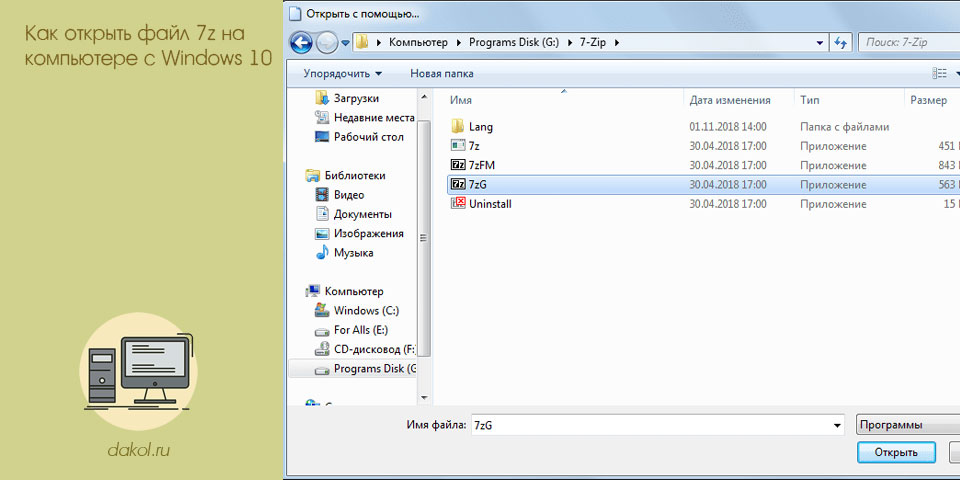Click the Изображения library icon
Screen dimensions: 960x480
322,233
